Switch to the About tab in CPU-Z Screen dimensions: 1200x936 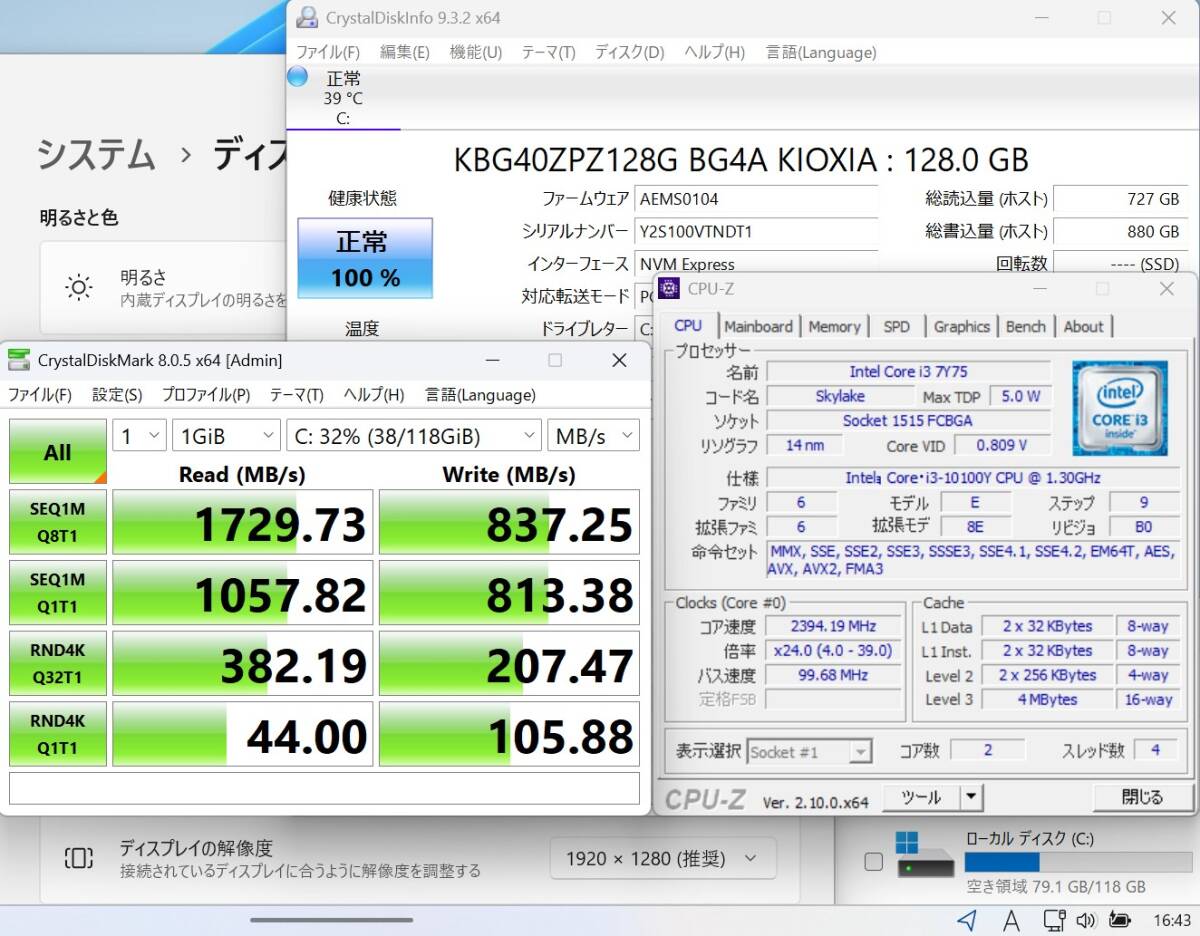[x=1083, y=326]
